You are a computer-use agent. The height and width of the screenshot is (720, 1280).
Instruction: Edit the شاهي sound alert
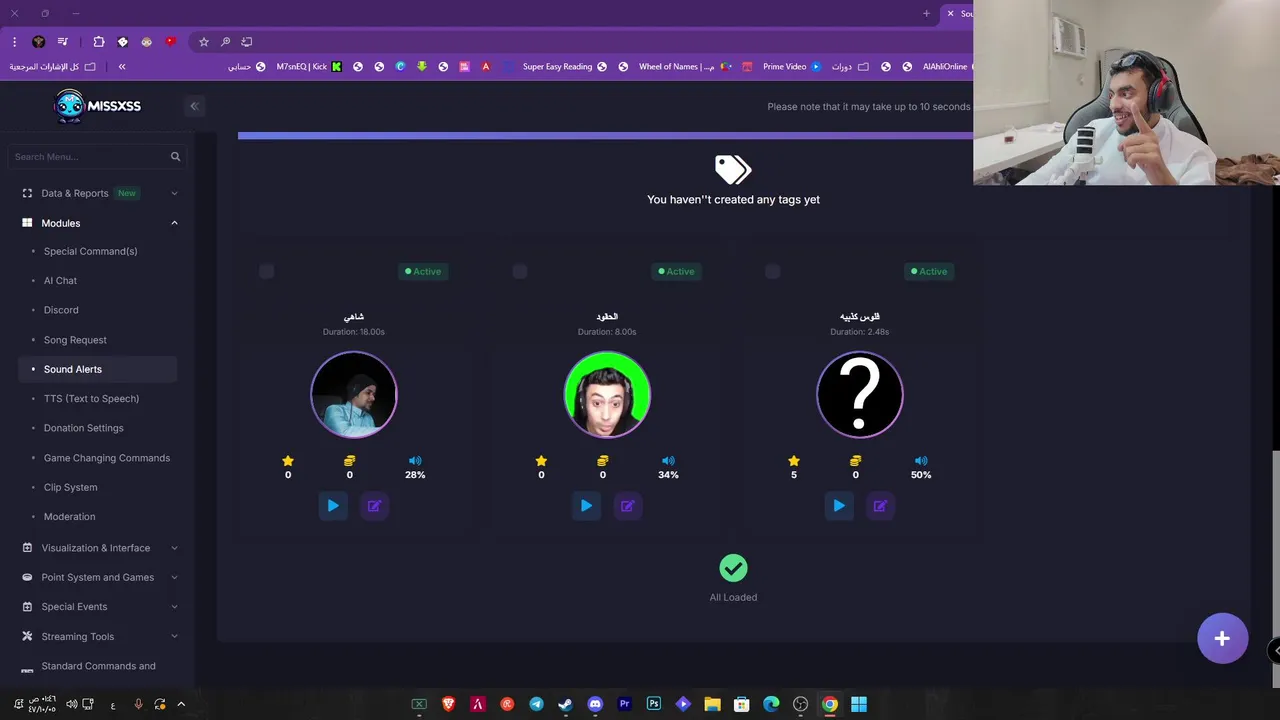(x=374, y=506)
